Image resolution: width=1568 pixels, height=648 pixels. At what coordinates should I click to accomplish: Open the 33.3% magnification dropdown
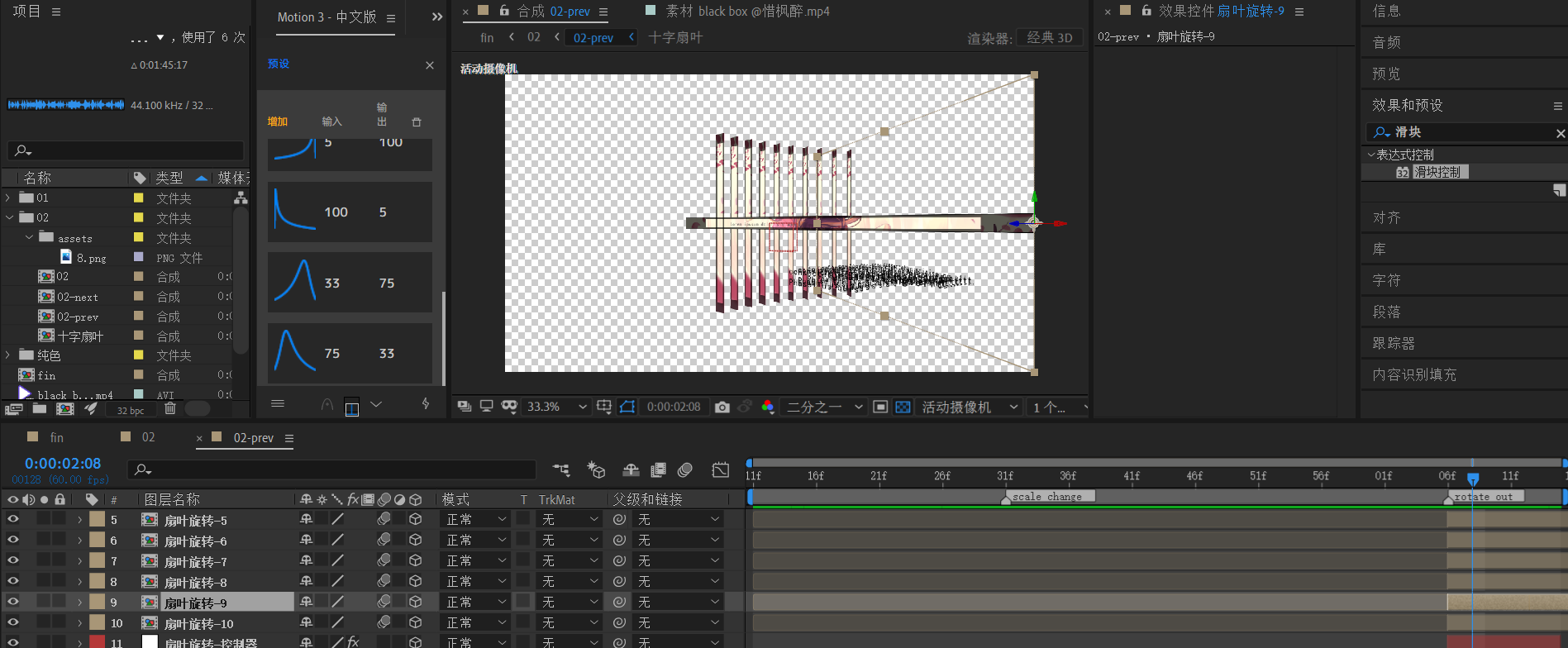(557, 407)
